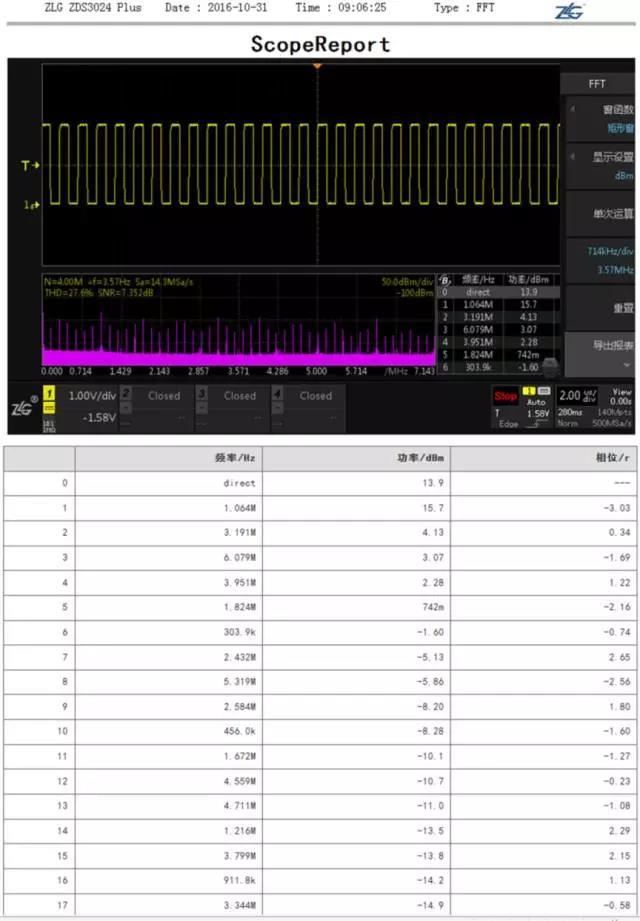Click the channel 1 ground level marker

(x=30, y=204)
